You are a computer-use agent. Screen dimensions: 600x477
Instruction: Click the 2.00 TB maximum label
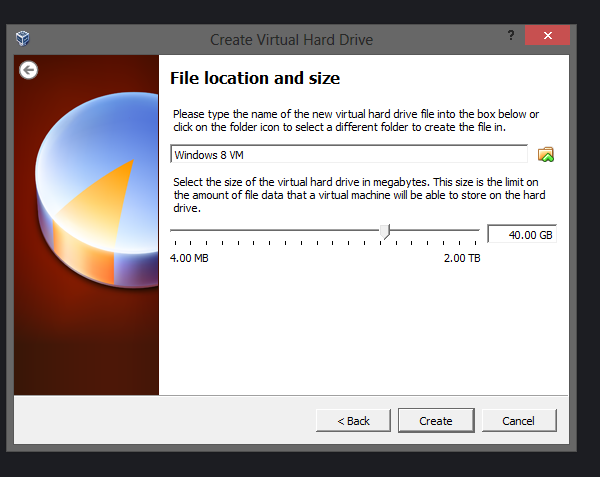(x=462, y=258)
